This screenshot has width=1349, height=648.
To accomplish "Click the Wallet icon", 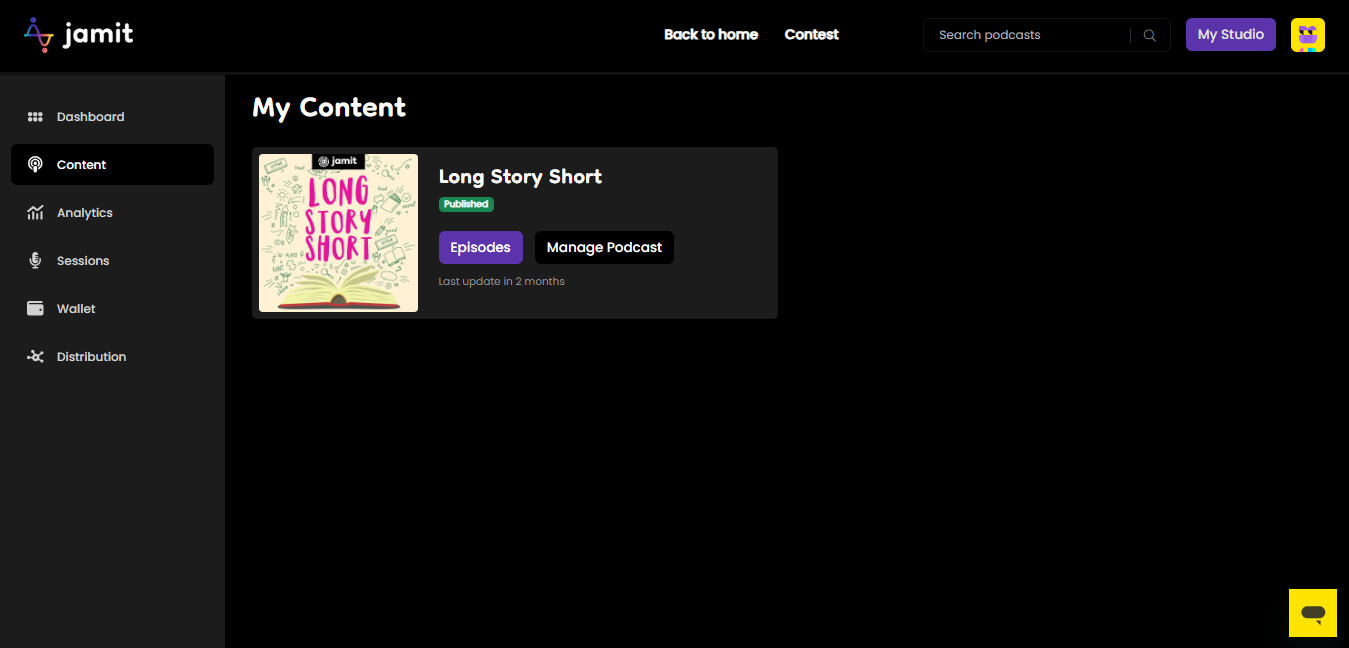I will pyautogui.click(x=35, y=309).
